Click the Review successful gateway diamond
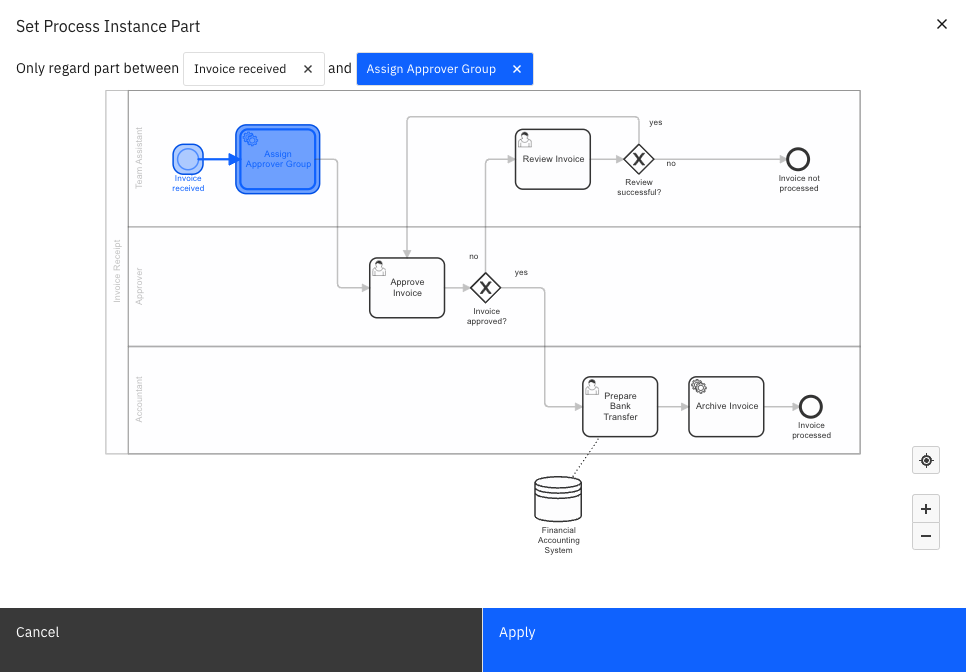The image size is (966, 672). tap(639, 160)
